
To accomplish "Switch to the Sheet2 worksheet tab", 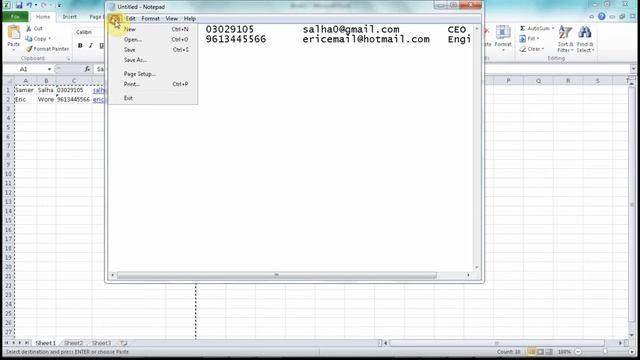I will pos(73,343).
